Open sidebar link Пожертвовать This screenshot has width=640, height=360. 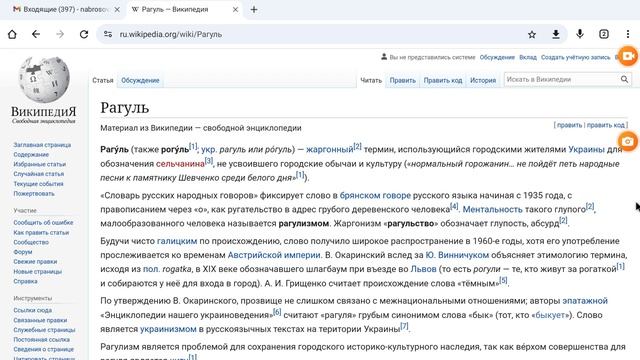coord(34,193)
